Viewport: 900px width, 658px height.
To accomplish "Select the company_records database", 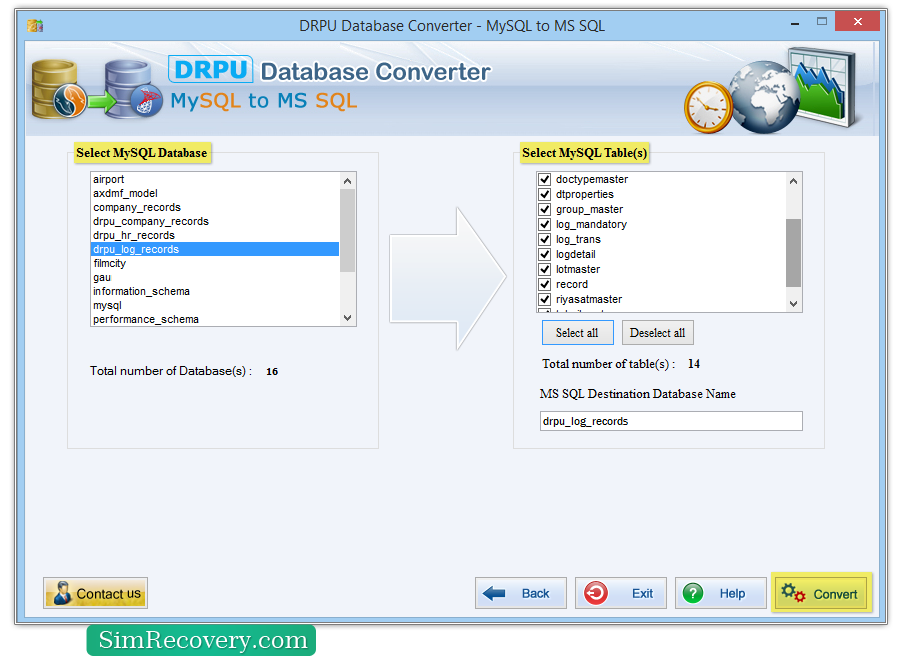I will pyautogui.click(x=215, y=207).
